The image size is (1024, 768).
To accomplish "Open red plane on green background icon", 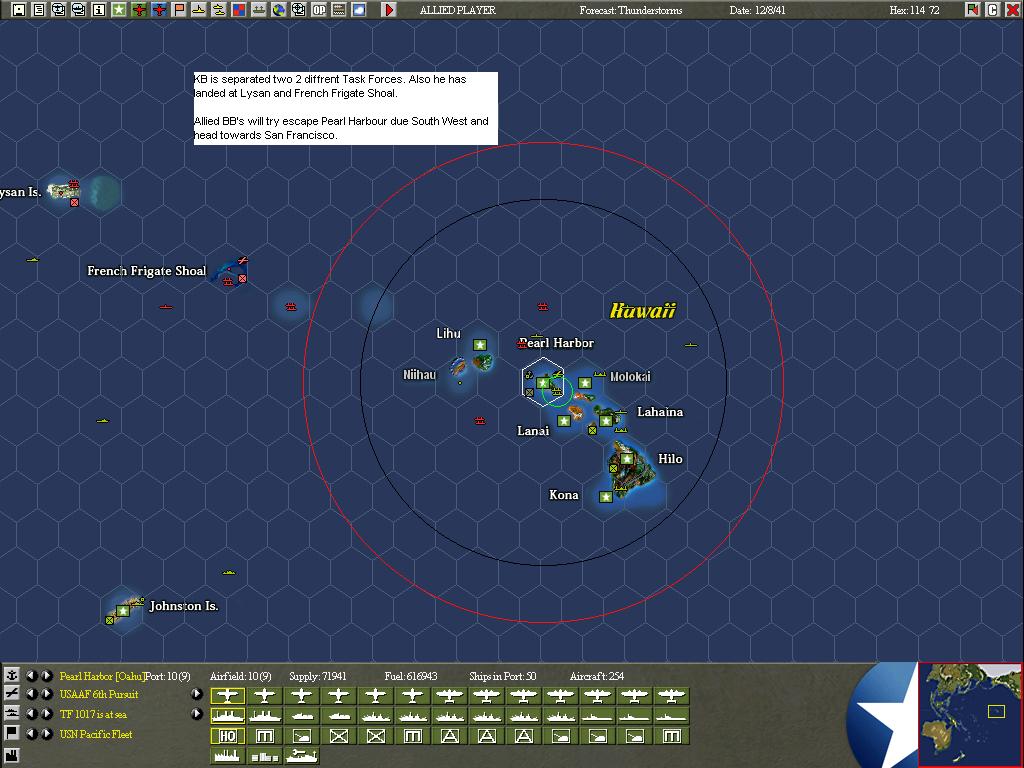I will click(139, 9).
